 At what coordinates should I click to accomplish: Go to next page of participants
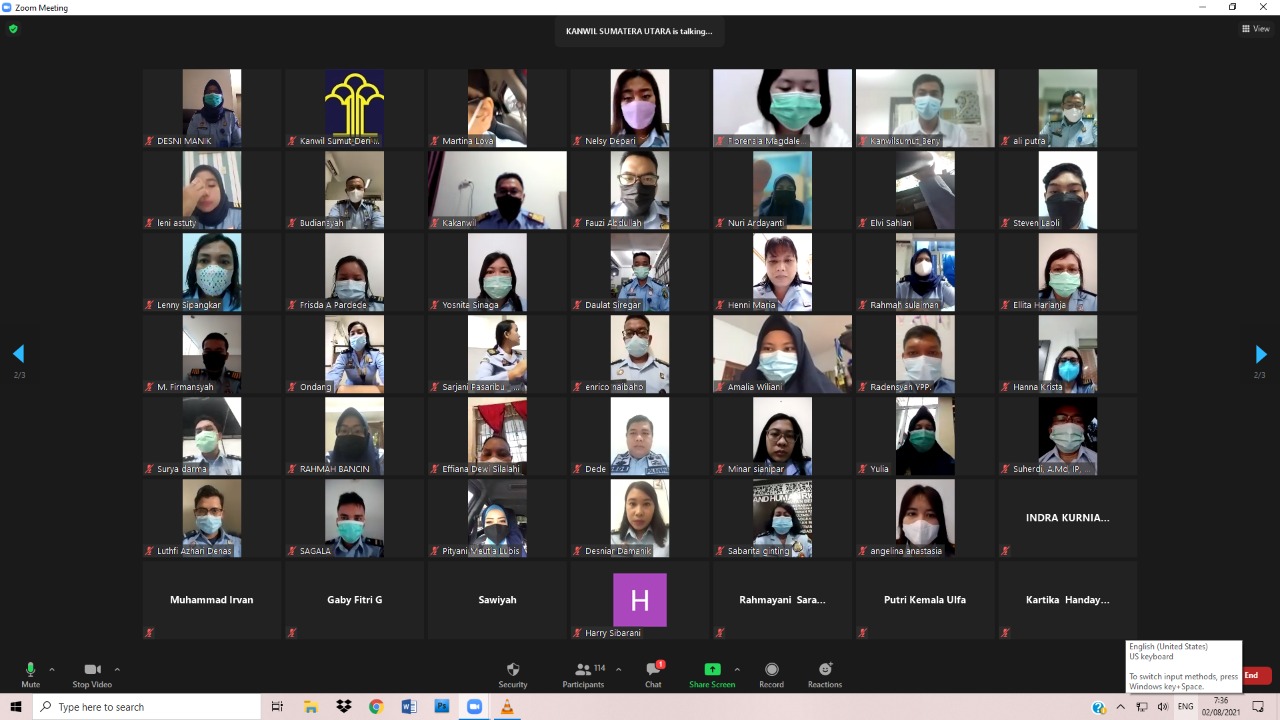point(1260,354)
